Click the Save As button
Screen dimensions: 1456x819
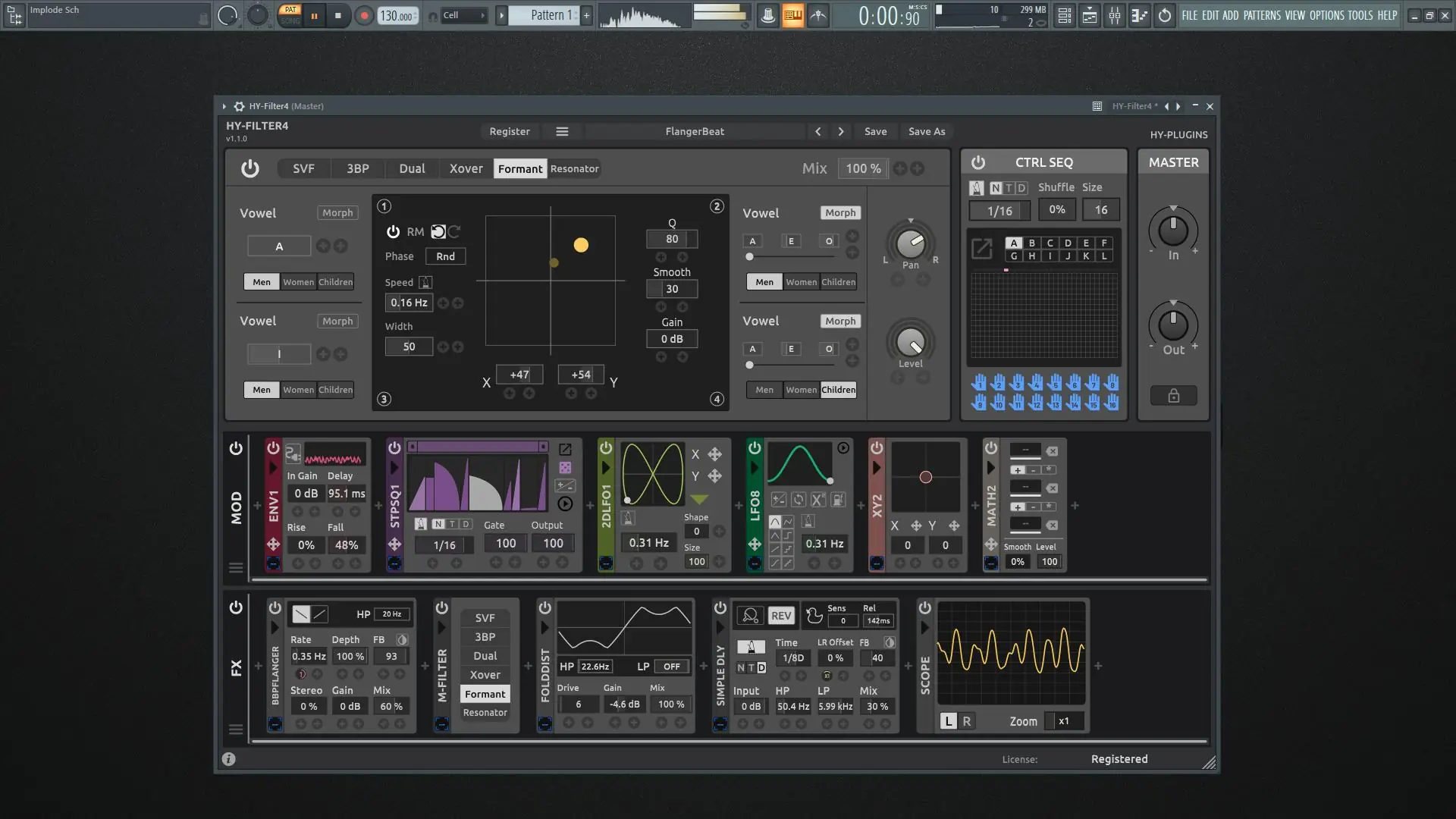[926, 131]
